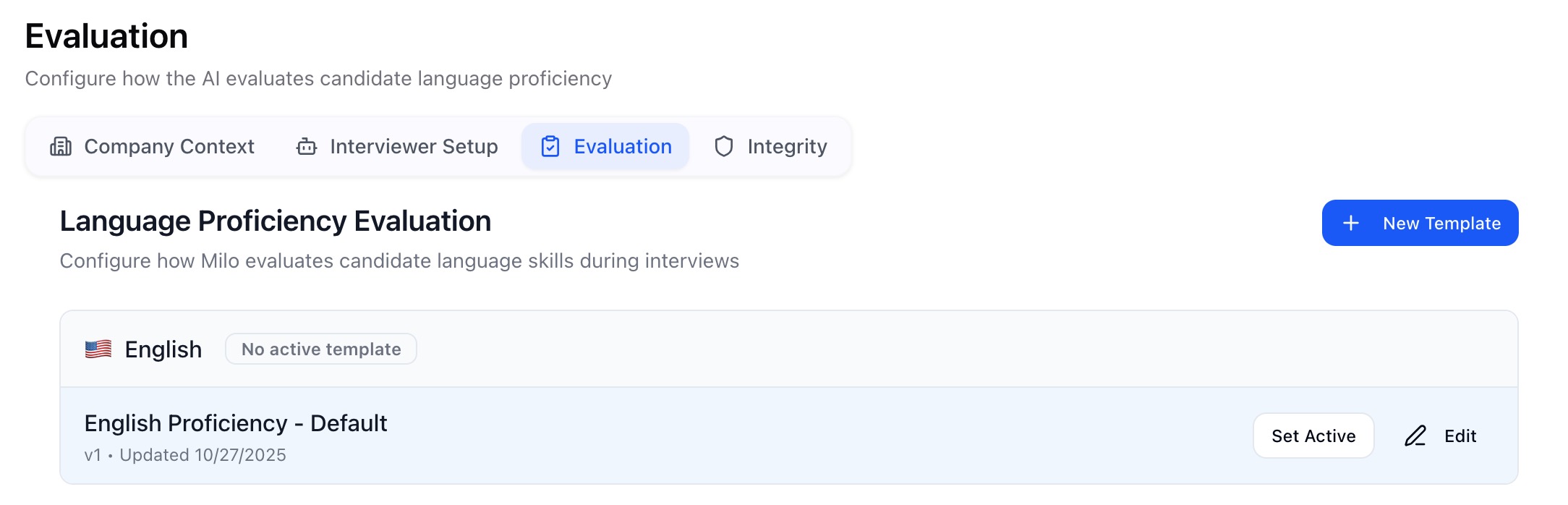Click the Language Proficiency Evaluation heading
Viewport: 1568px width, 505px height.
coord(276,221)
